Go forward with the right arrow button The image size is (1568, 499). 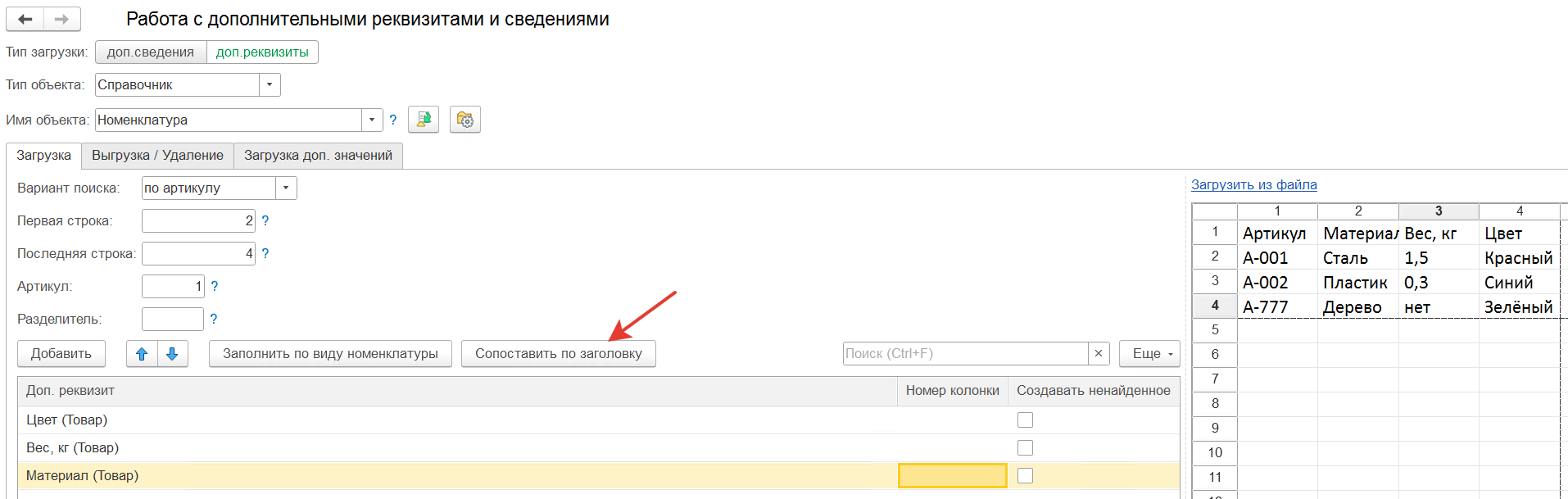[62, 19]
